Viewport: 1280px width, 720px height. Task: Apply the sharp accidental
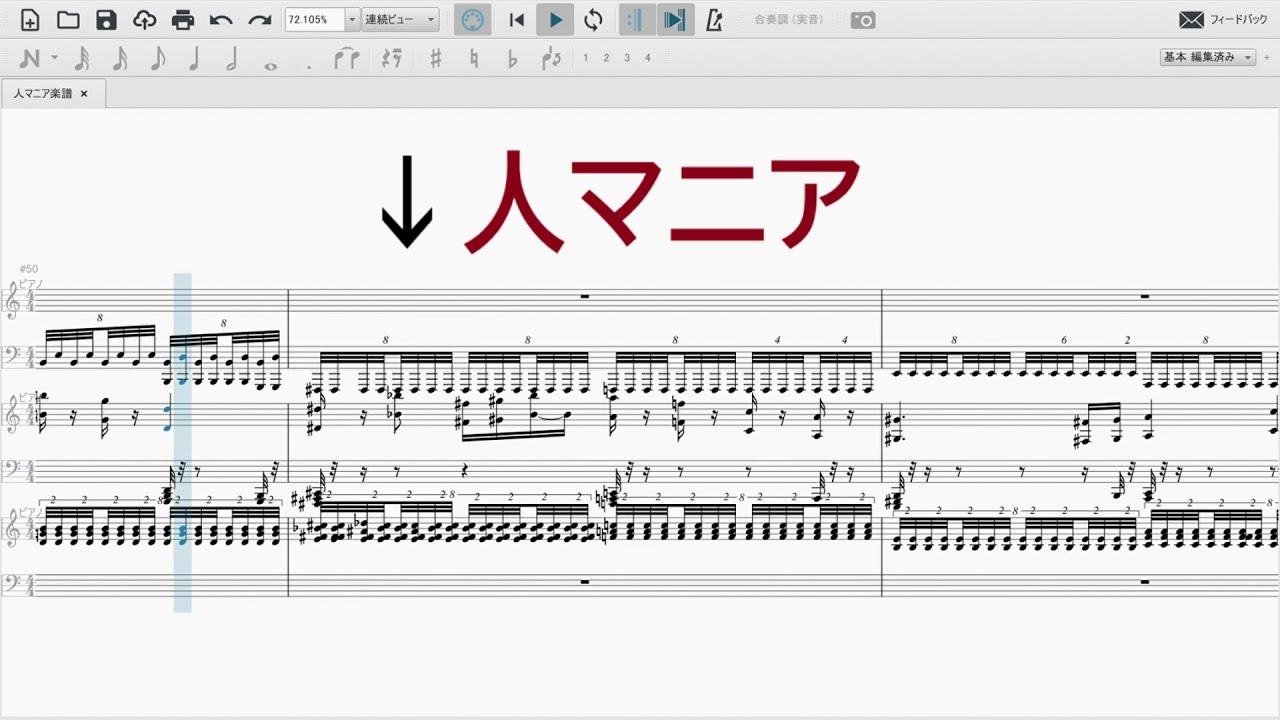click(x=435, y=59)
